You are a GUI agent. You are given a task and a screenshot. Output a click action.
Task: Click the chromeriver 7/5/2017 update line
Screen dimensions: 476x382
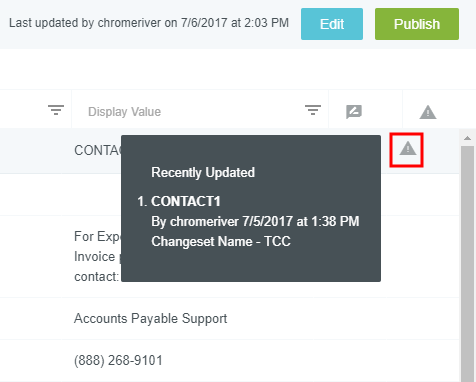tap(255, 221)
